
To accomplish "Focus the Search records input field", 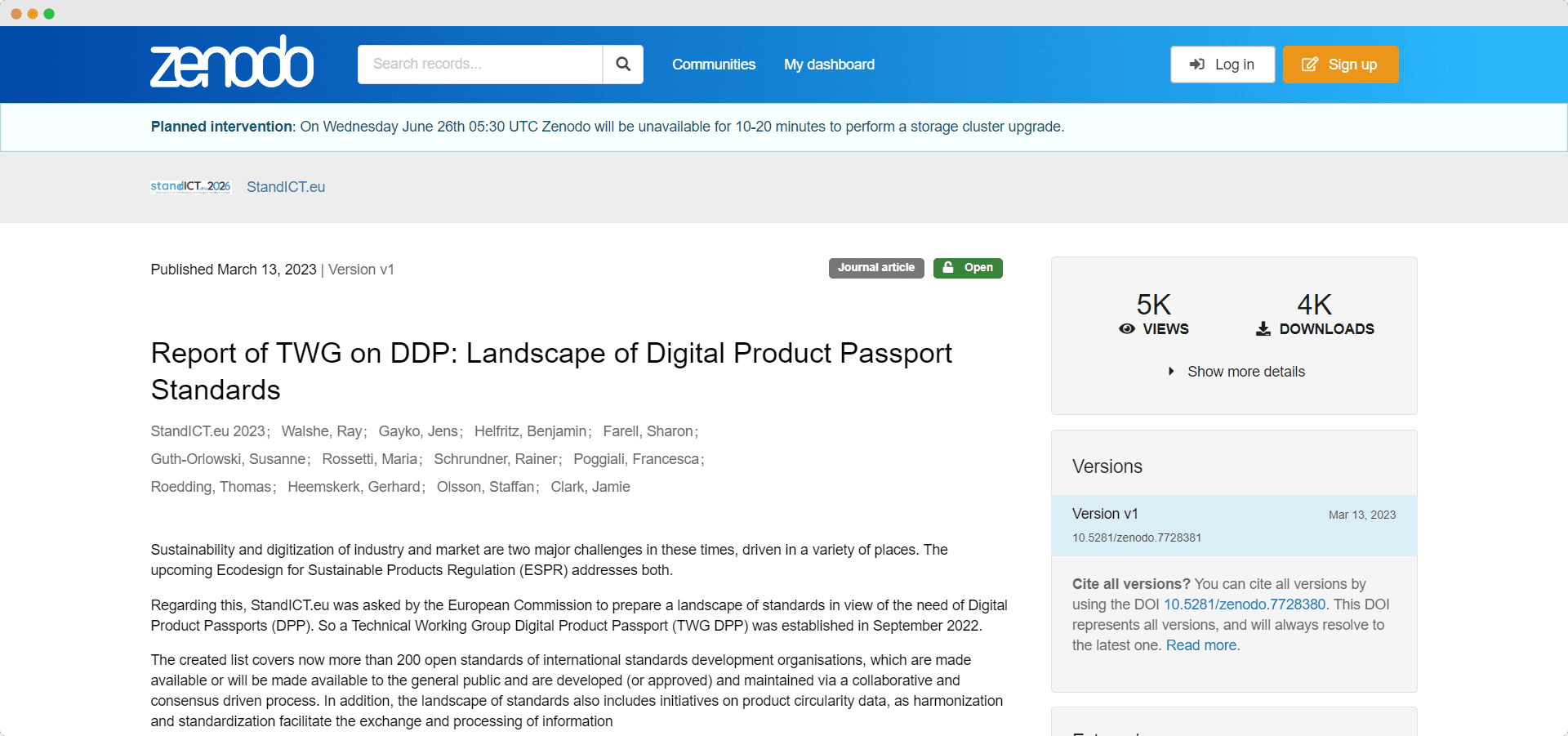I will [480, 65].
